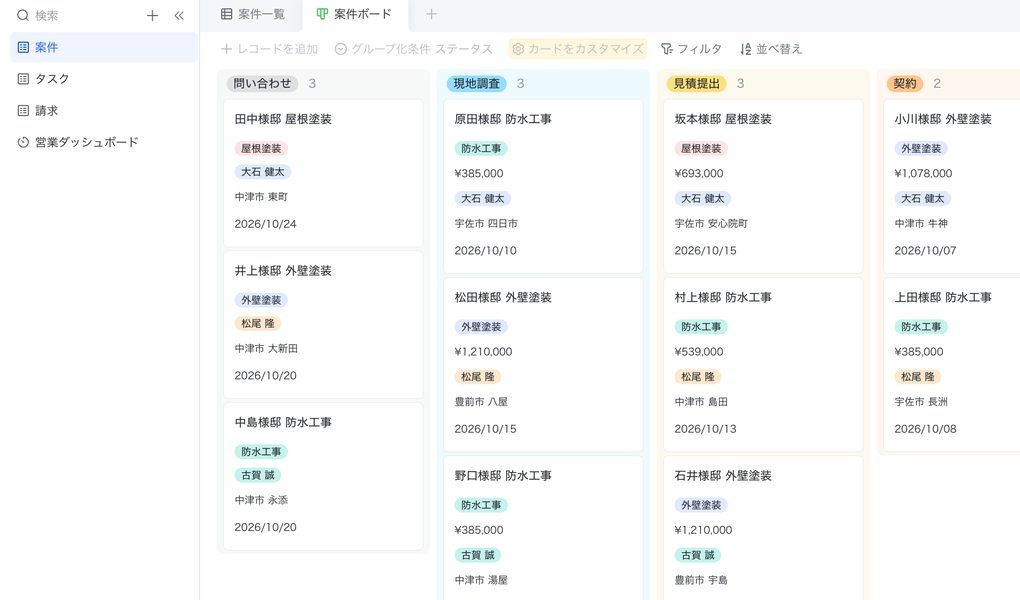Click the 現地調査 column header tag
The image size is (1020, 600).
click(477, 83)
